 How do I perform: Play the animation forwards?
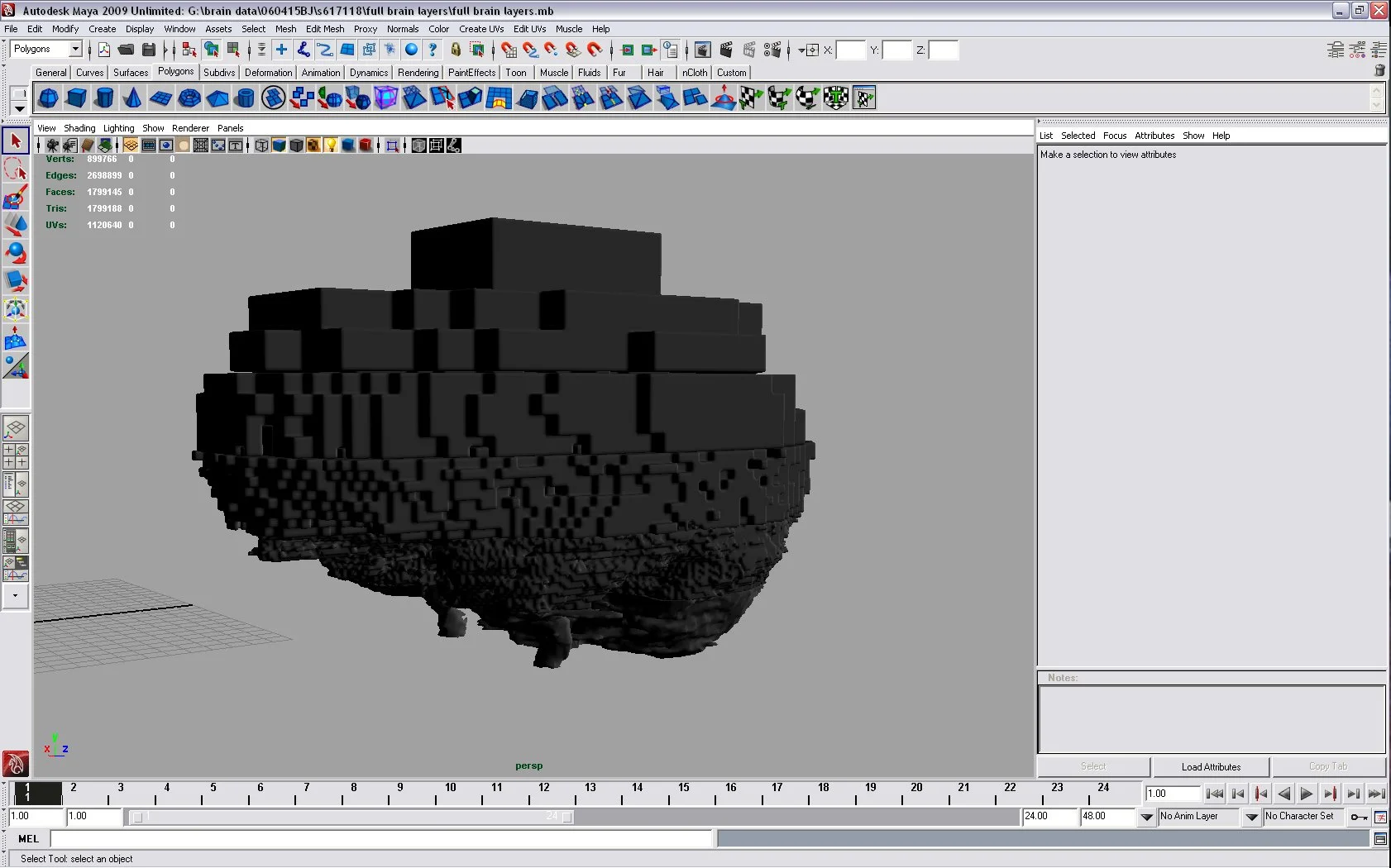(x=1307, y=794)
